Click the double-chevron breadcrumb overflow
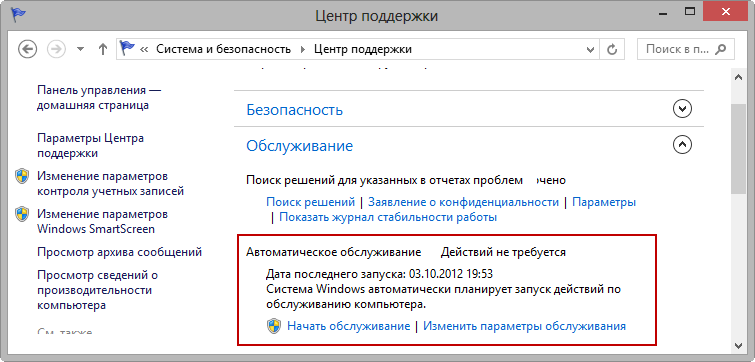755x362 pixels. 143,49
